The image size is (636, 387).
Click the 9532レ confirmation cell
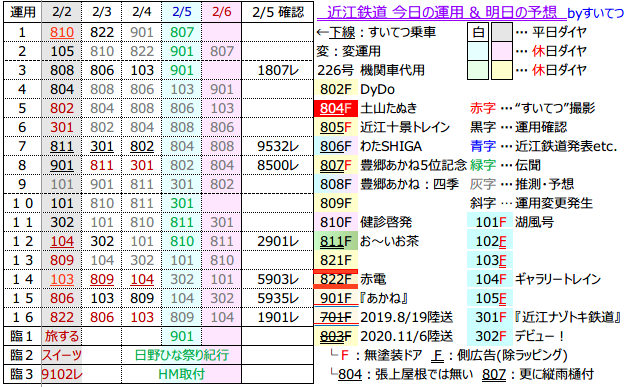tap(278, 146)
